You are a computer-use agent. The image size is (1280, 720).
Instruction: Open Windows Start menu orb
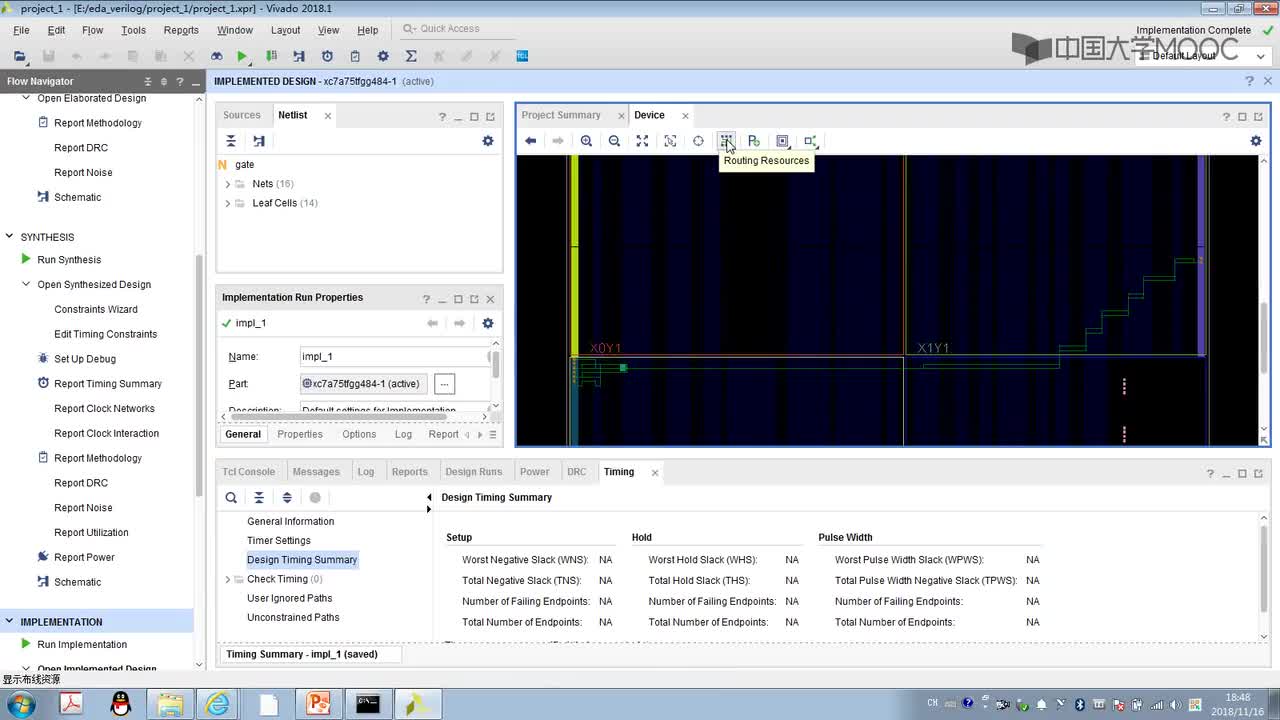coord(19,704)
